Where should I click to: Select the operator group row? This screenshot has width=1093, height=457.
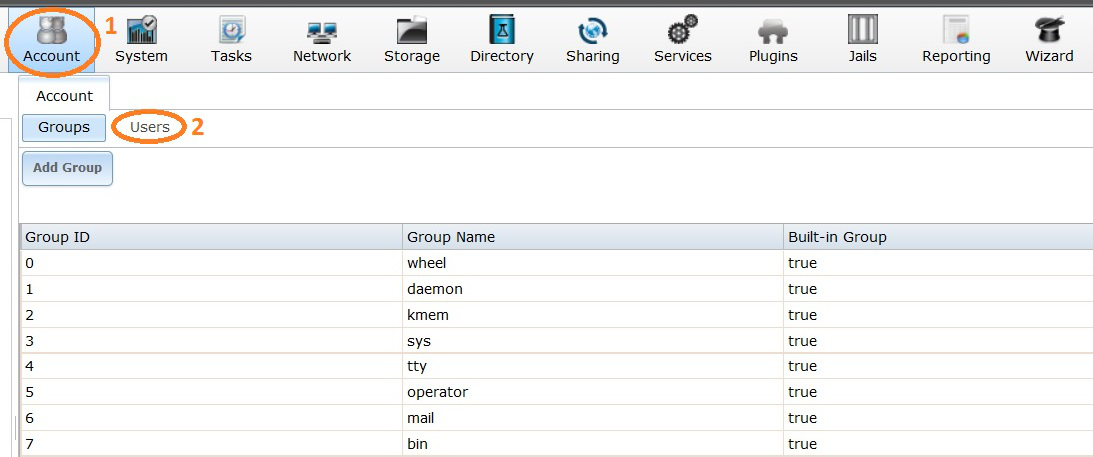(437, 392)
